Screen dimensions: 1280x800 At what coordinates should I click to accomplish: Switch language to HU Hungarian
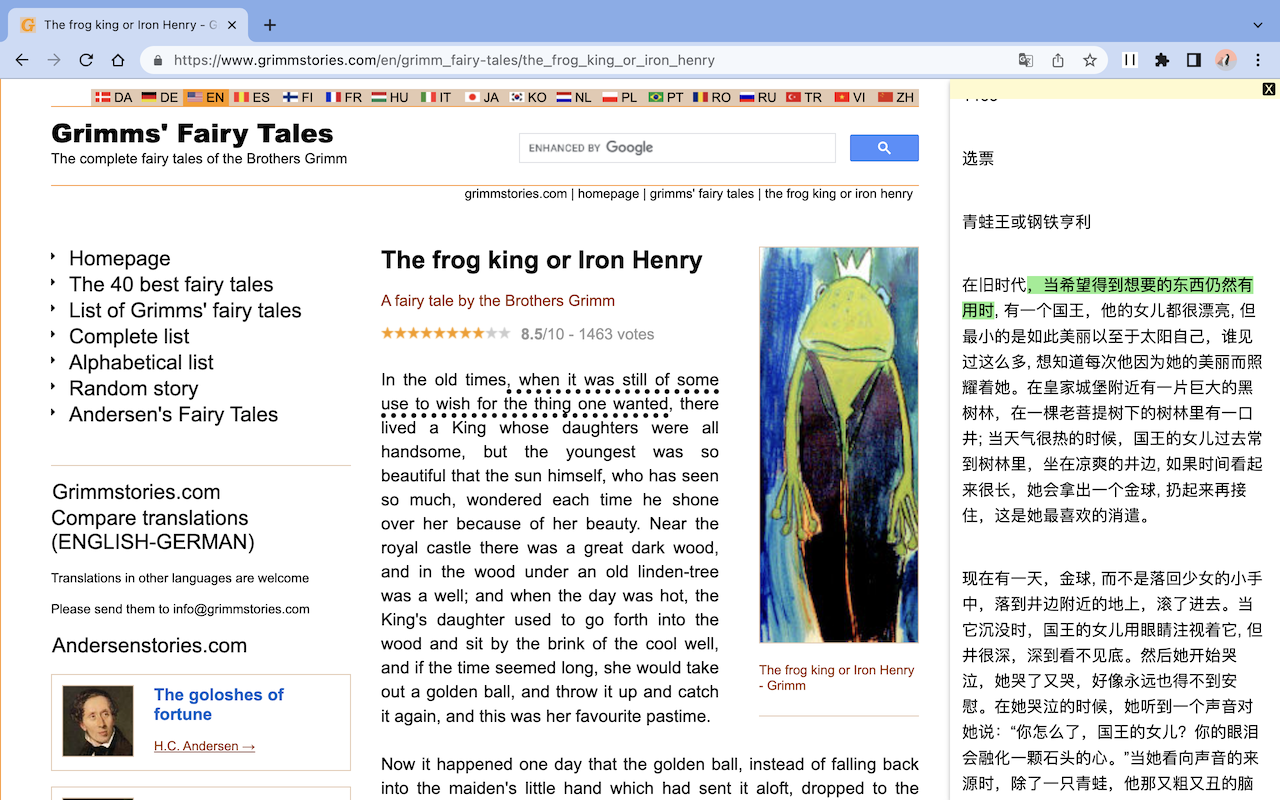(x=391, y=97)
